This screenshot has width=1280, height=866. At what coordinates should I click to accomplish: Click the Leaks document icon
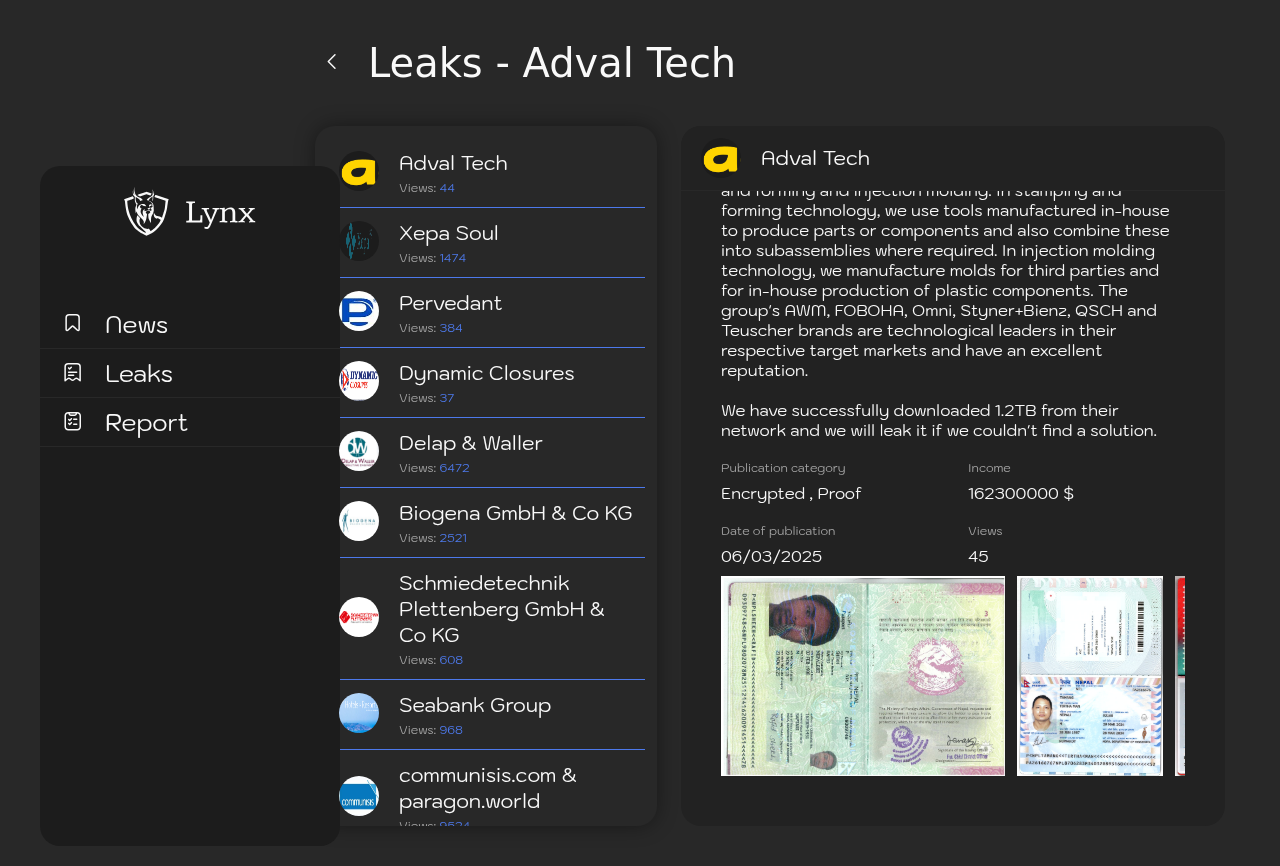[x=73, y=372]
